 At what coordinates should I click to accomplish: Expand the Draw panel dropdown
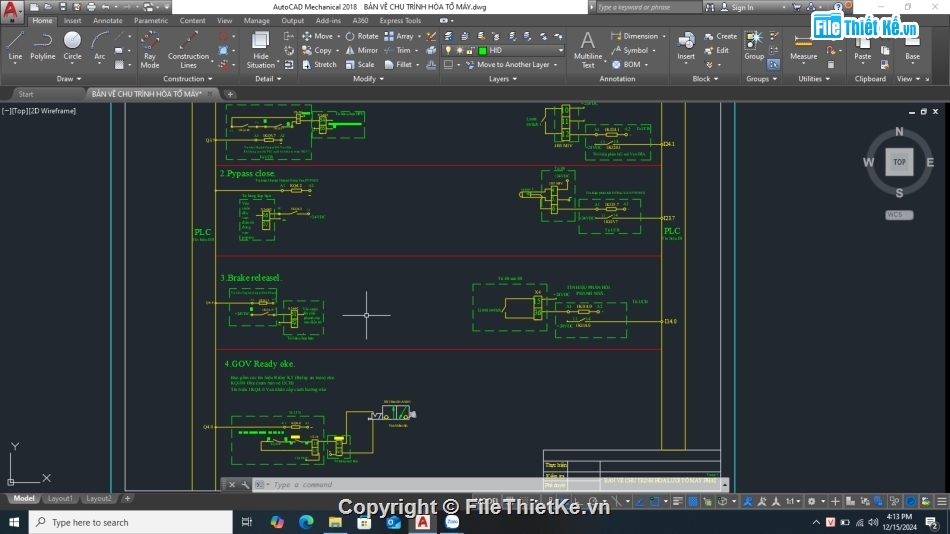click(x=68, y=79)
